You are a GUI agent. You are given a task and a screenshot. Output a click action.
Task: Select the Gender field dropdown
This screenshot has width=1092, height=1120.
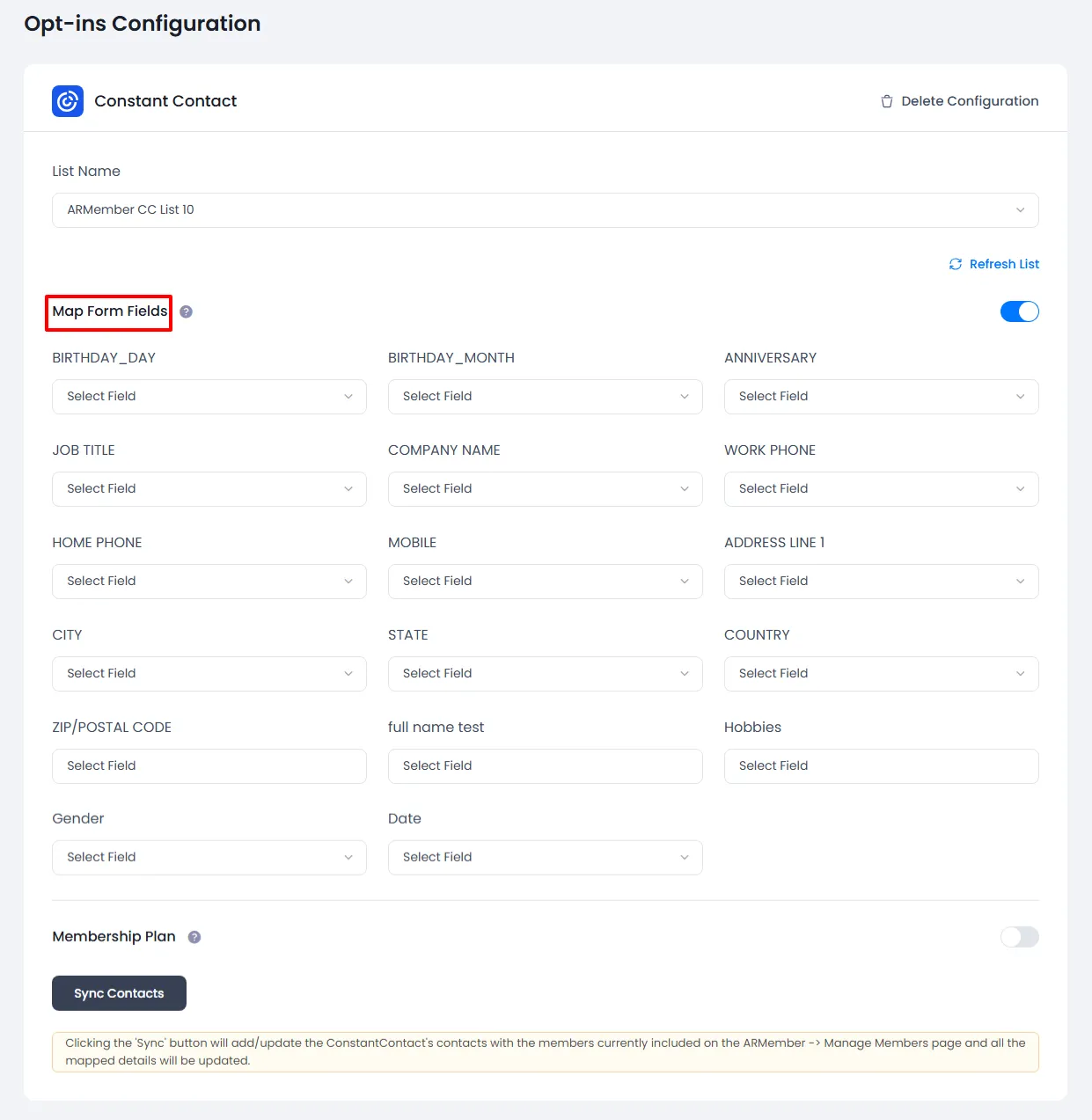point(209,858)
